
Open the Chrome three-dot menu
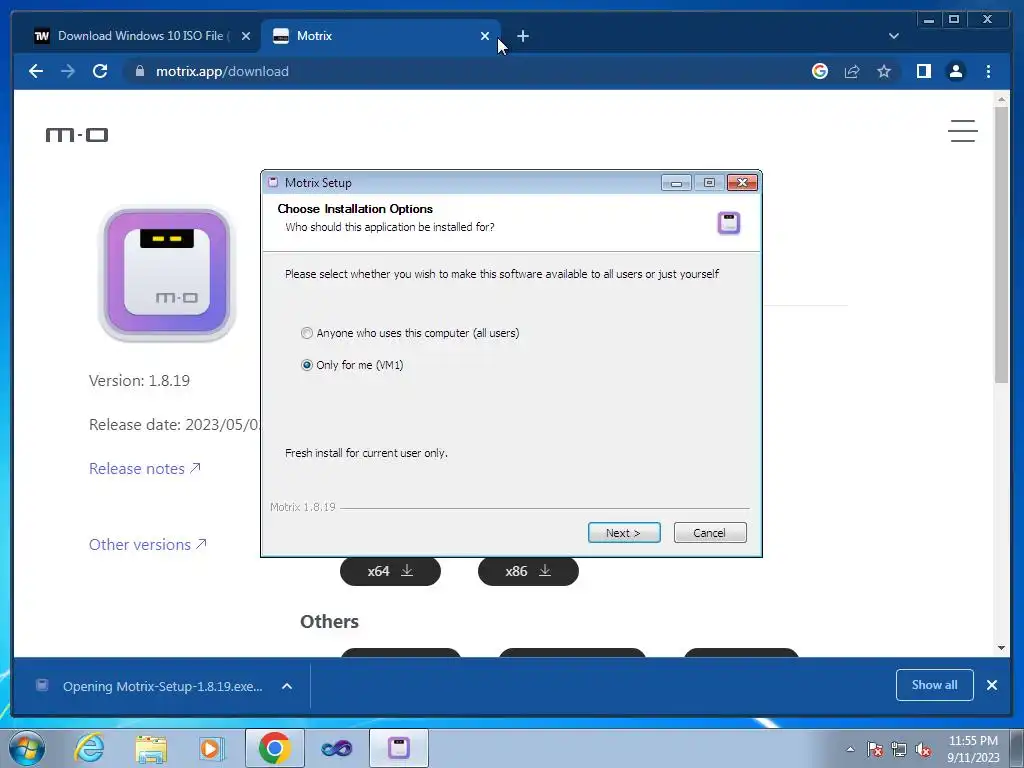(x=988, y=71)
